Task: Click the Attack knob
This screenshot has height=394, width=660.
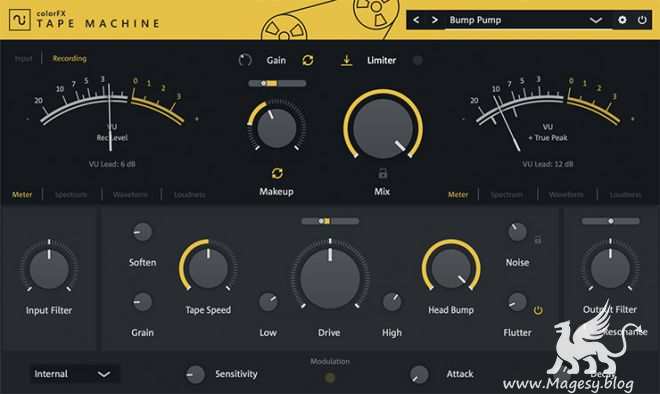Action: [x=419, y=374]
